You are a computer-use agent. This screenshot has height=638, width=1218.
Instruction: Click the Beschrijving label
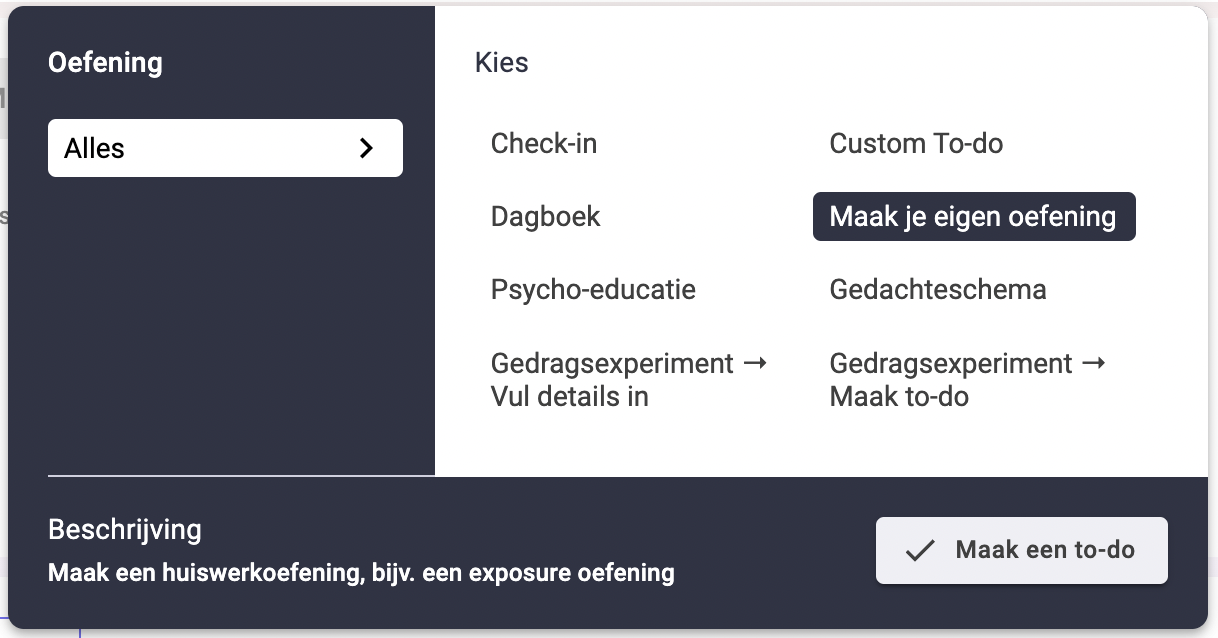click(x=125, y=529)
